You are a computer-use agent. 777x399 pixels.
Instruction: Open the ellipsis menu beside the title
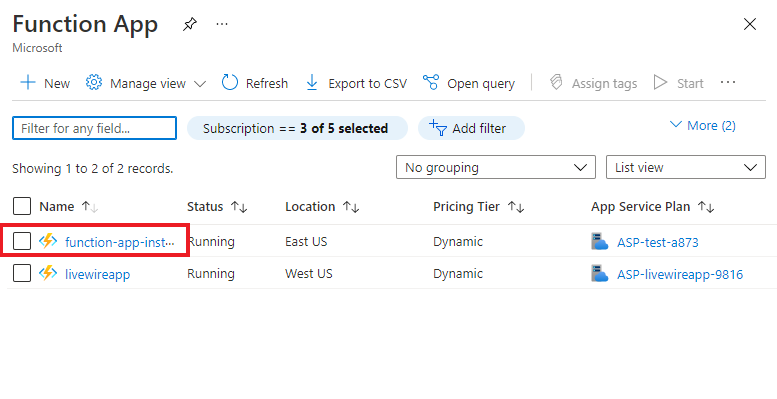pos(222,24)
